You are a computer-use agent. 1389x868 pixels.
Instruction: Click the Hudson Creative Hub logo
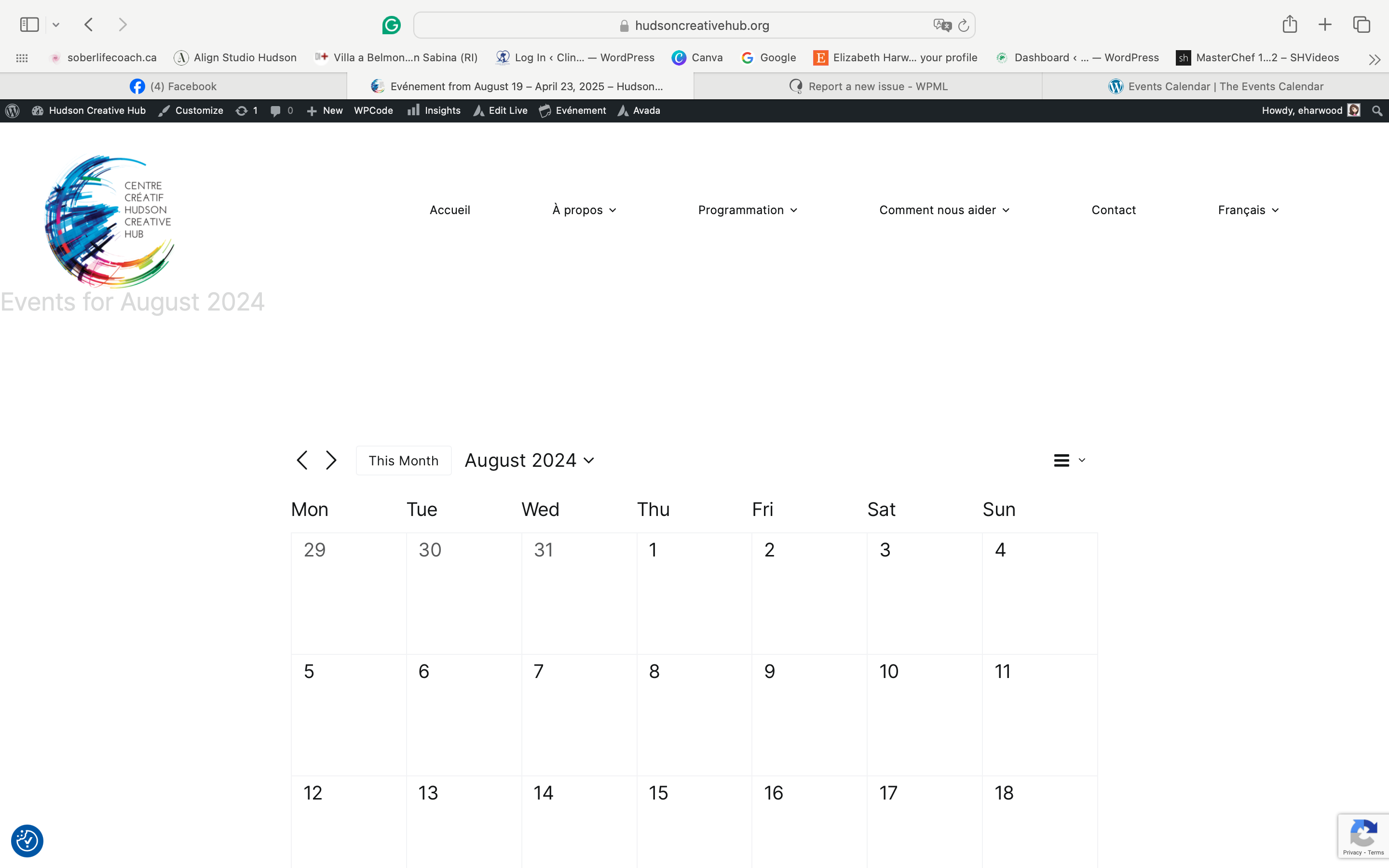[109, 221]
